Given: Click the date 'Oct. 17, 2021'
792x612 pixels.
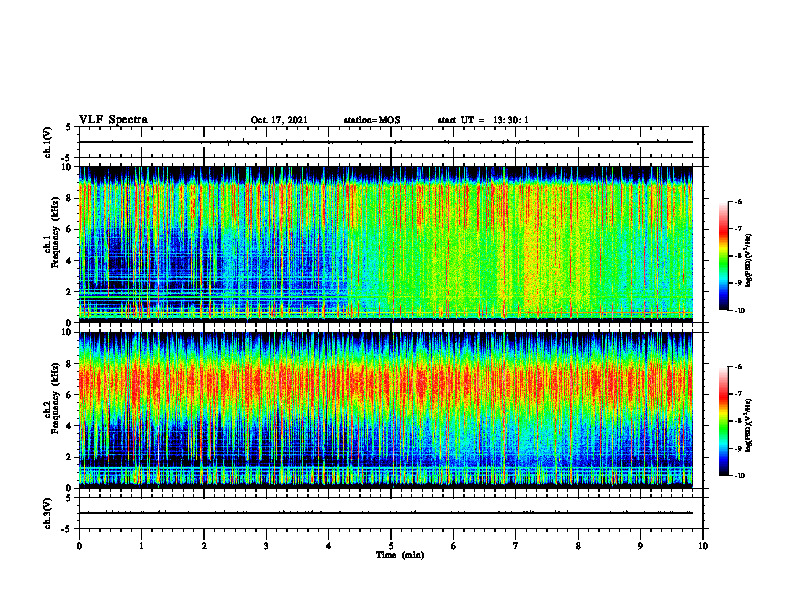Looking at the screenshot, I should pos(279,120).
